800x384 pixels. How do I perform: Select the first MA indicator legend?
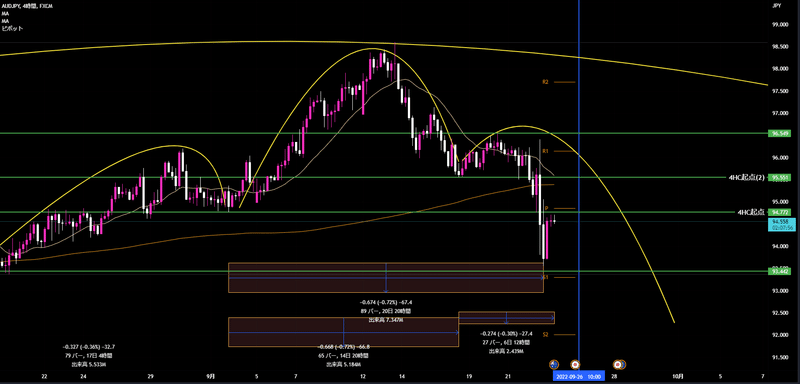pos(5,14)
